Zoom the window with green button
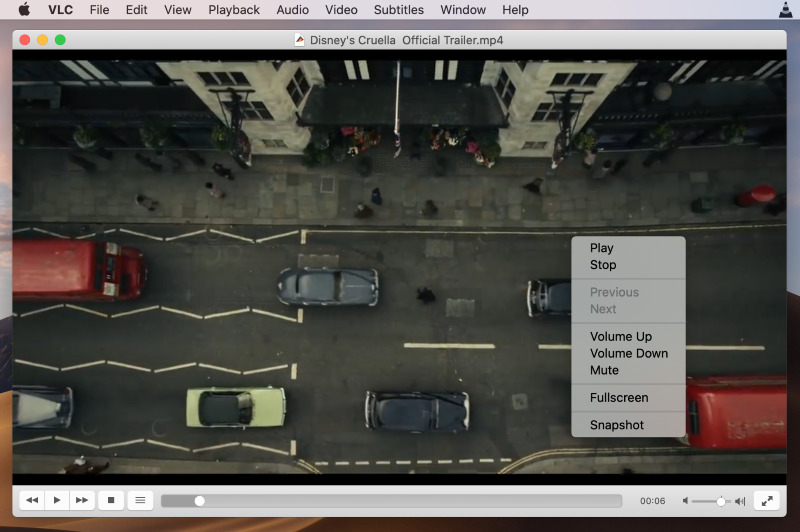This screenshot has height=532, width=800. [60, 40]
